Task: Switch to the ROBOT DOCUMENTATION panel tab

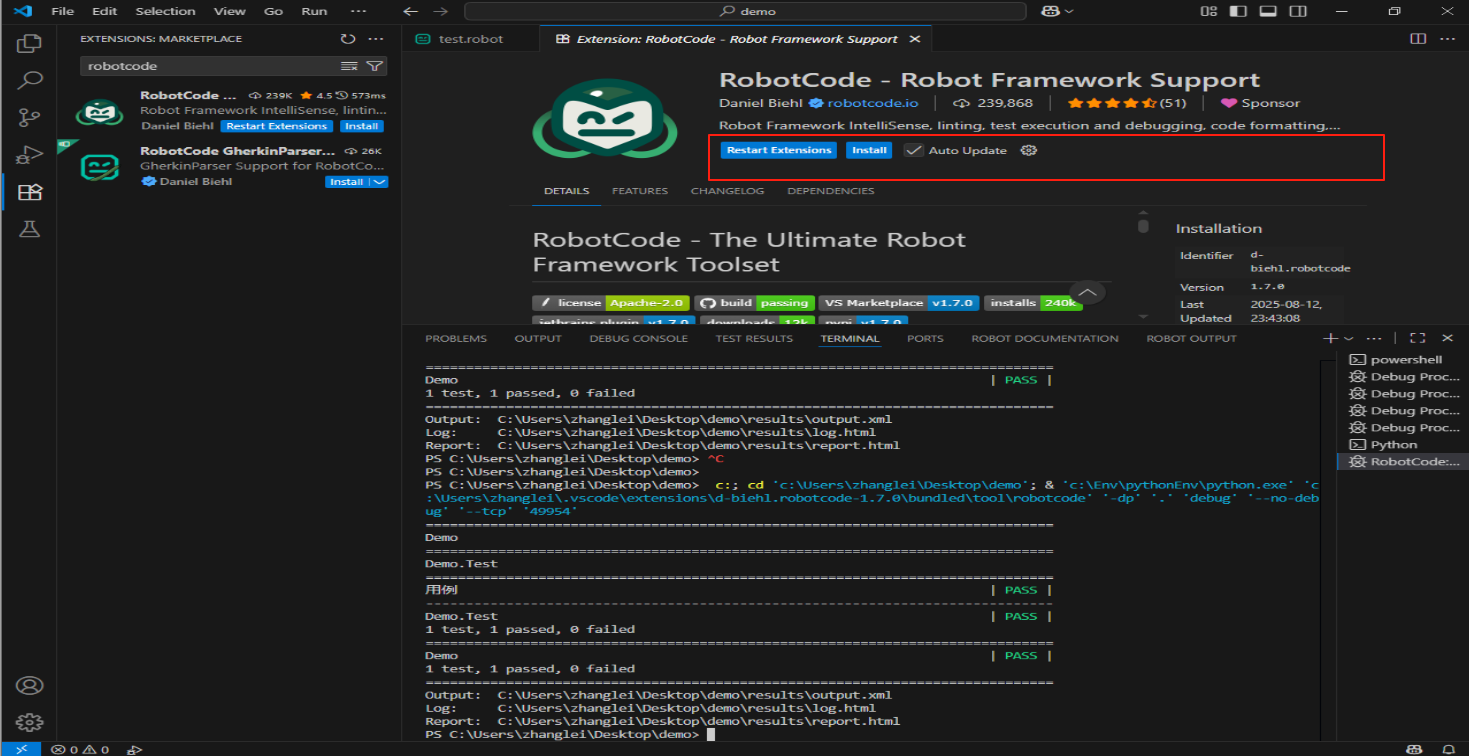Action: tap(1045, 338)
